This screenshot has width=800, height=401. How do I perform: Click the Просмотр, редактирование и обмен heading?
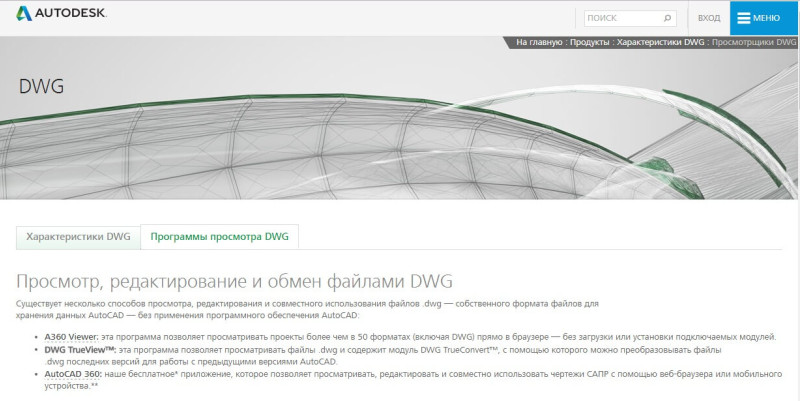[234, 281]
